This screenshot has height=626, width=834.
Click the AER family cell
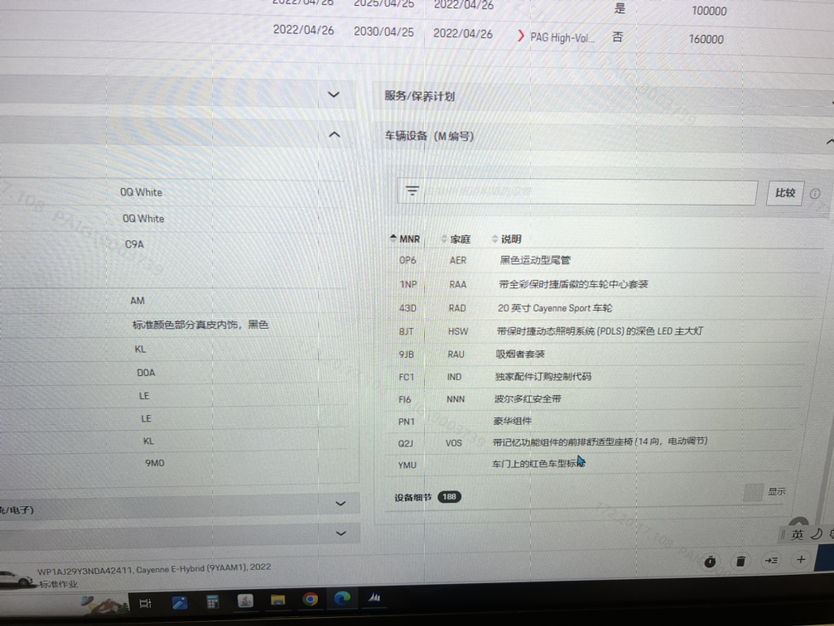[458, 260]
